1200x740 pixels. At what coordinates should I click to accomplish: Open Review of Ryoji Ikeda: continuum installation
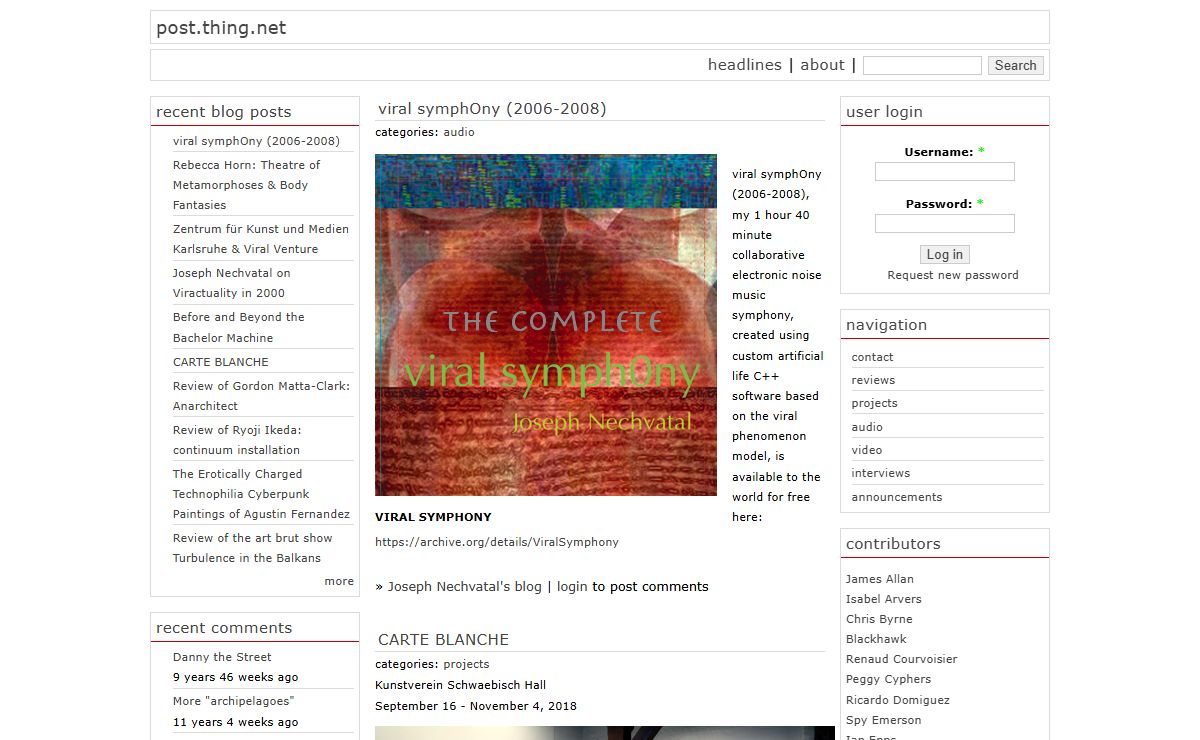click(x=237, y=440)
